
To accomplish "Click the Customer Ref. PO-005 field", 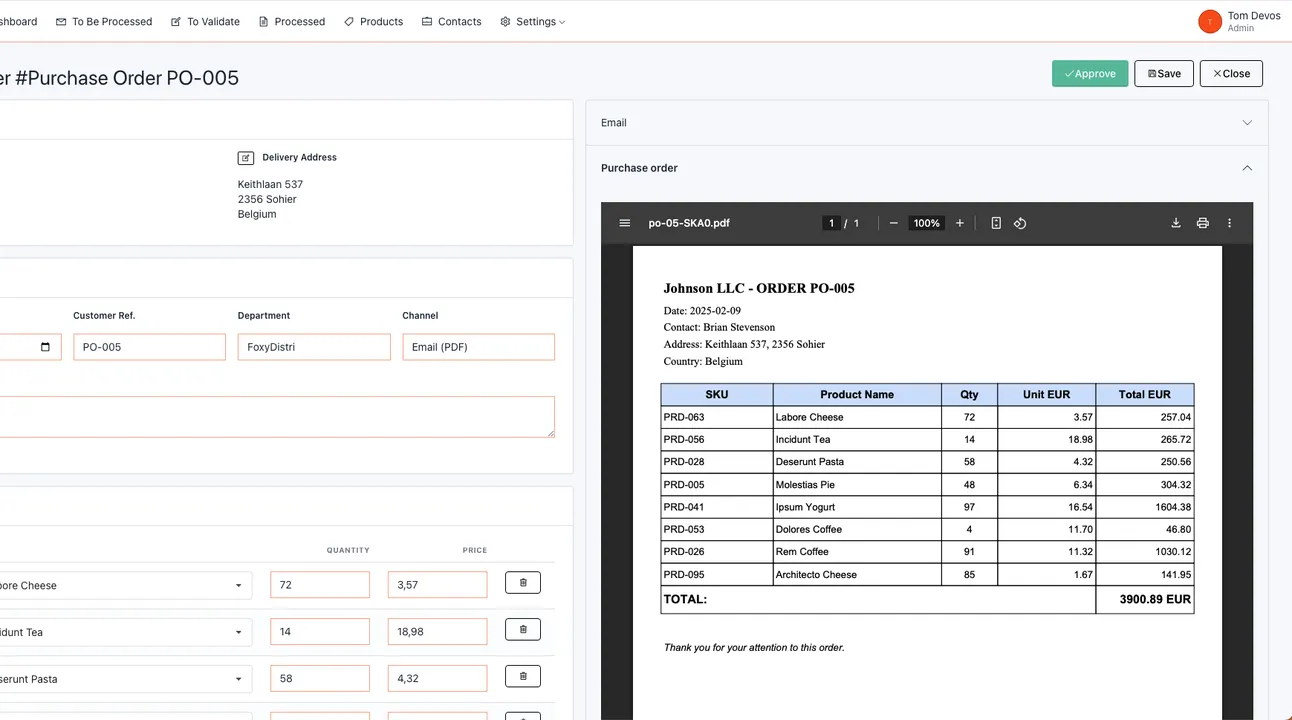I will point(149,347).
